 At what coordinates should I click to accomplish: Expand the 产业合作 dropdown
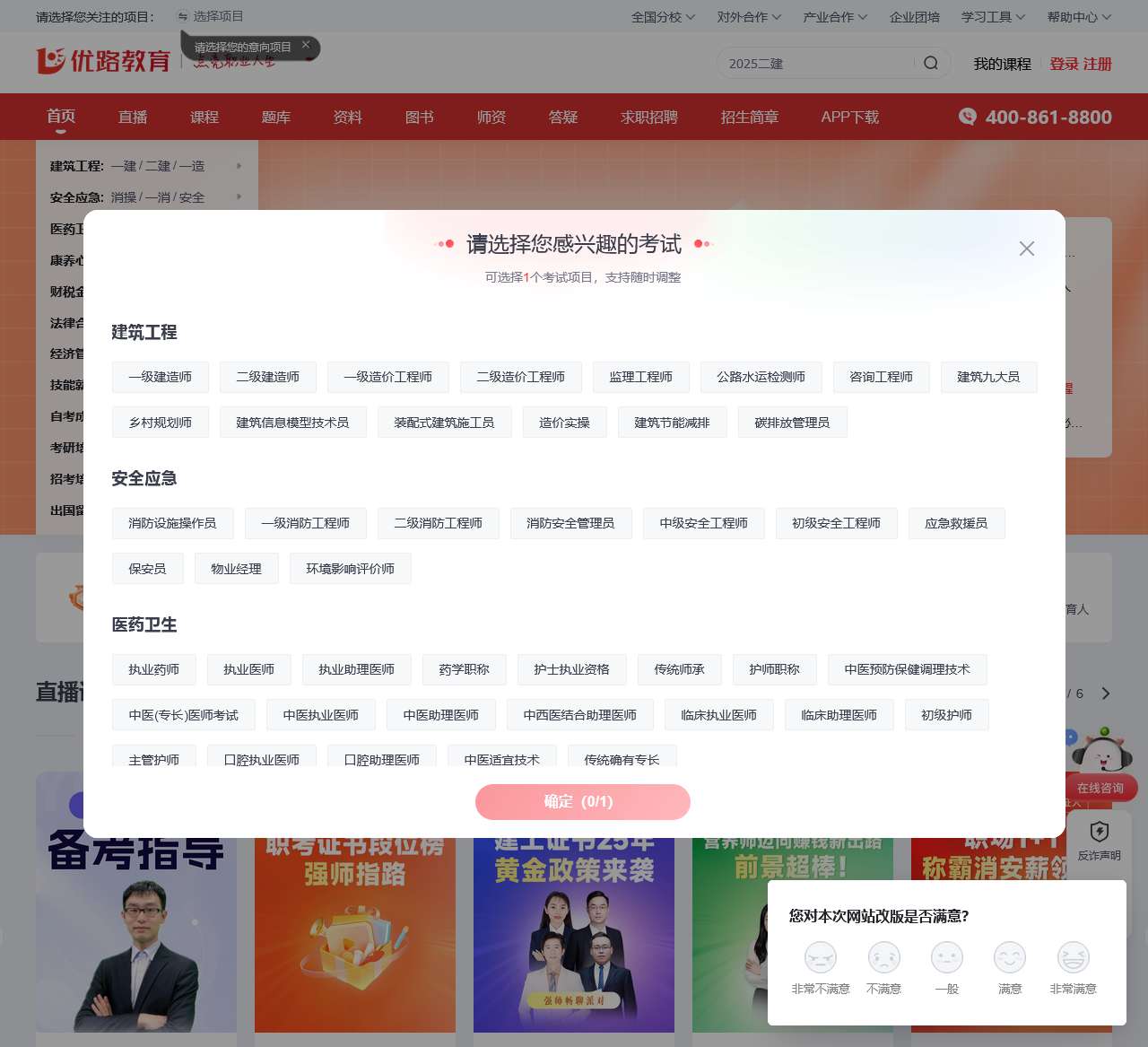pyautogui.click(x=835, y=16)
